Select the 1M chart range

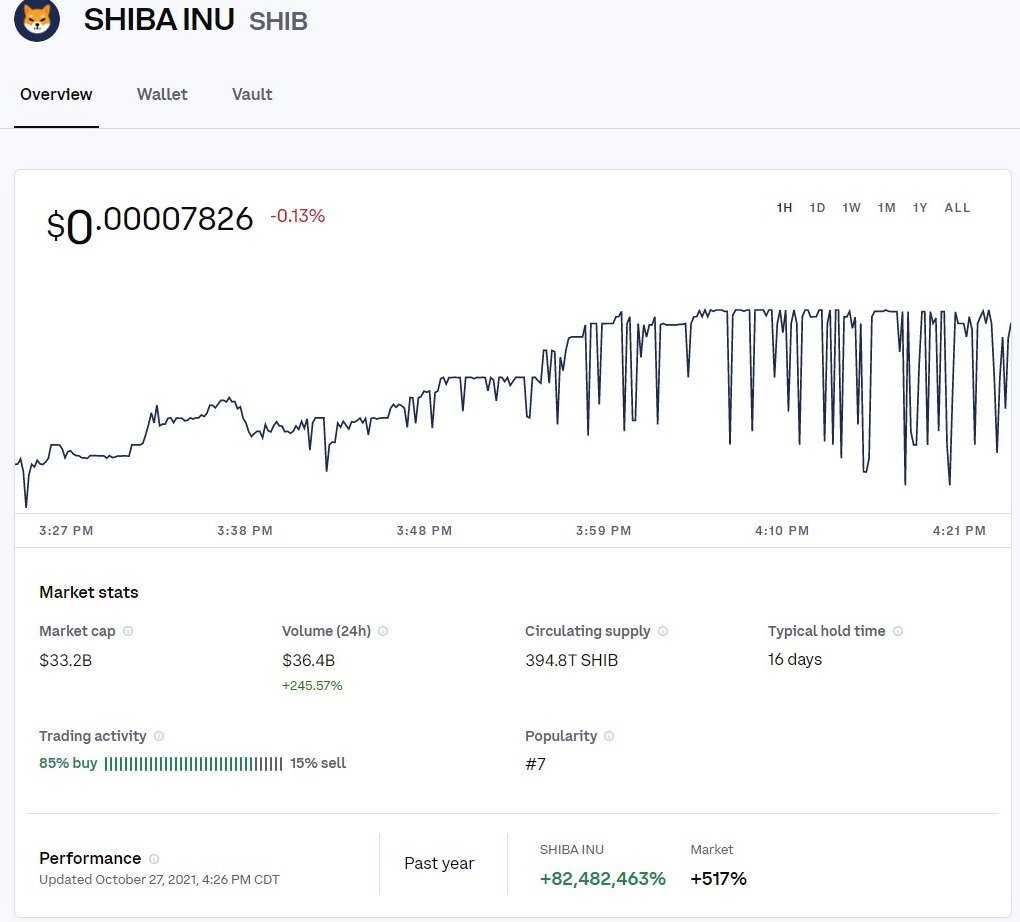pyautogui.click(x=887, y=208)
